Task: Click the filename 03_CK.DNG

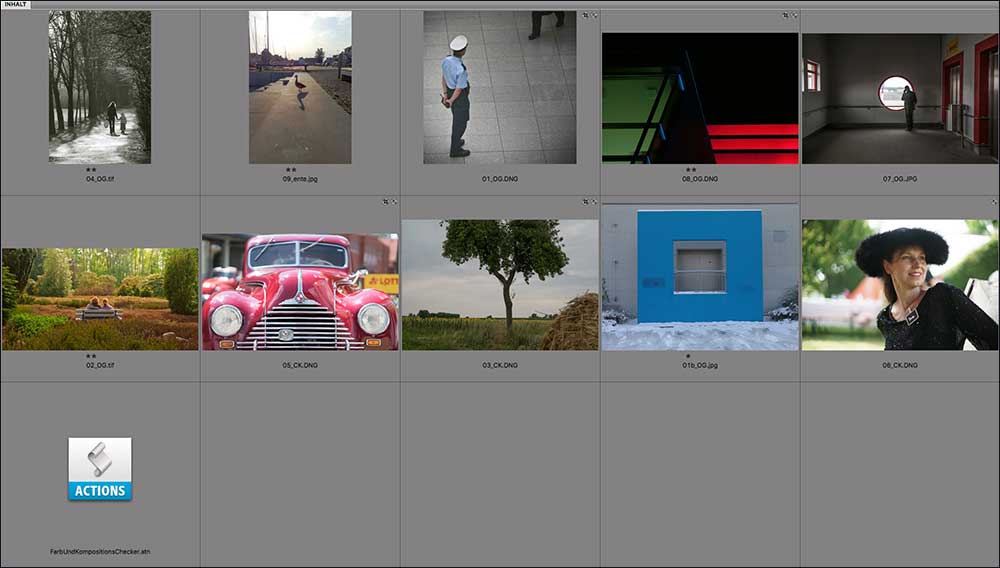Action: tap(500, 365)
